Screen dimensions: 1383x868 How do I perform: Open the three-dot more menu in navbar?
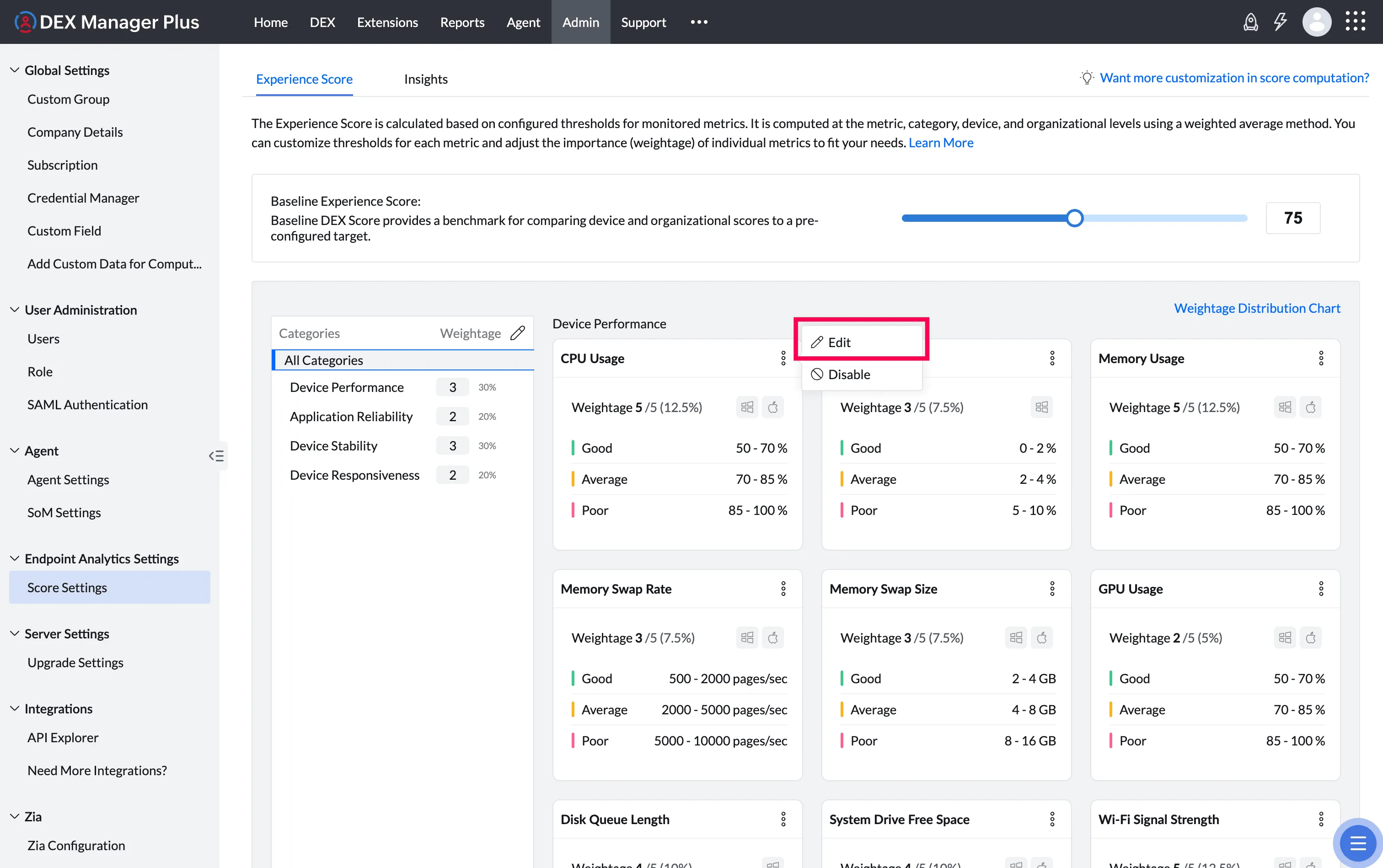(x=699, y=22)
